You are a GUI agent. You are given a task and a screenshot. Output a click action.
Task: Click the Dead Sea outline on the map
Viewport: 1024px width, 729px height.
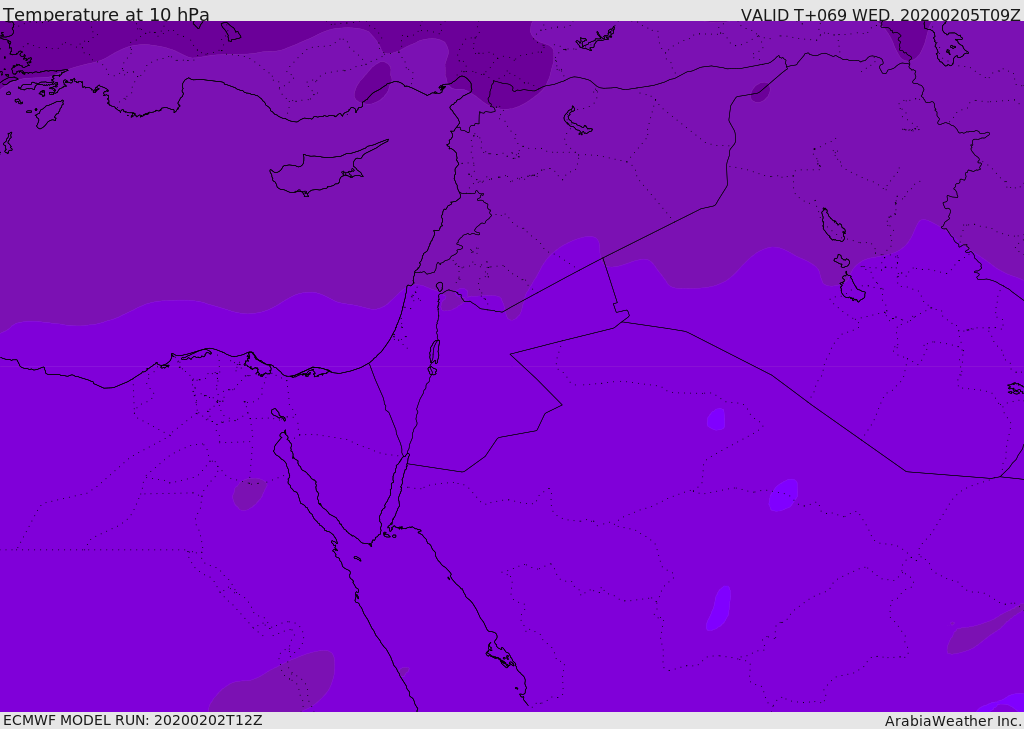pos(434,355)
